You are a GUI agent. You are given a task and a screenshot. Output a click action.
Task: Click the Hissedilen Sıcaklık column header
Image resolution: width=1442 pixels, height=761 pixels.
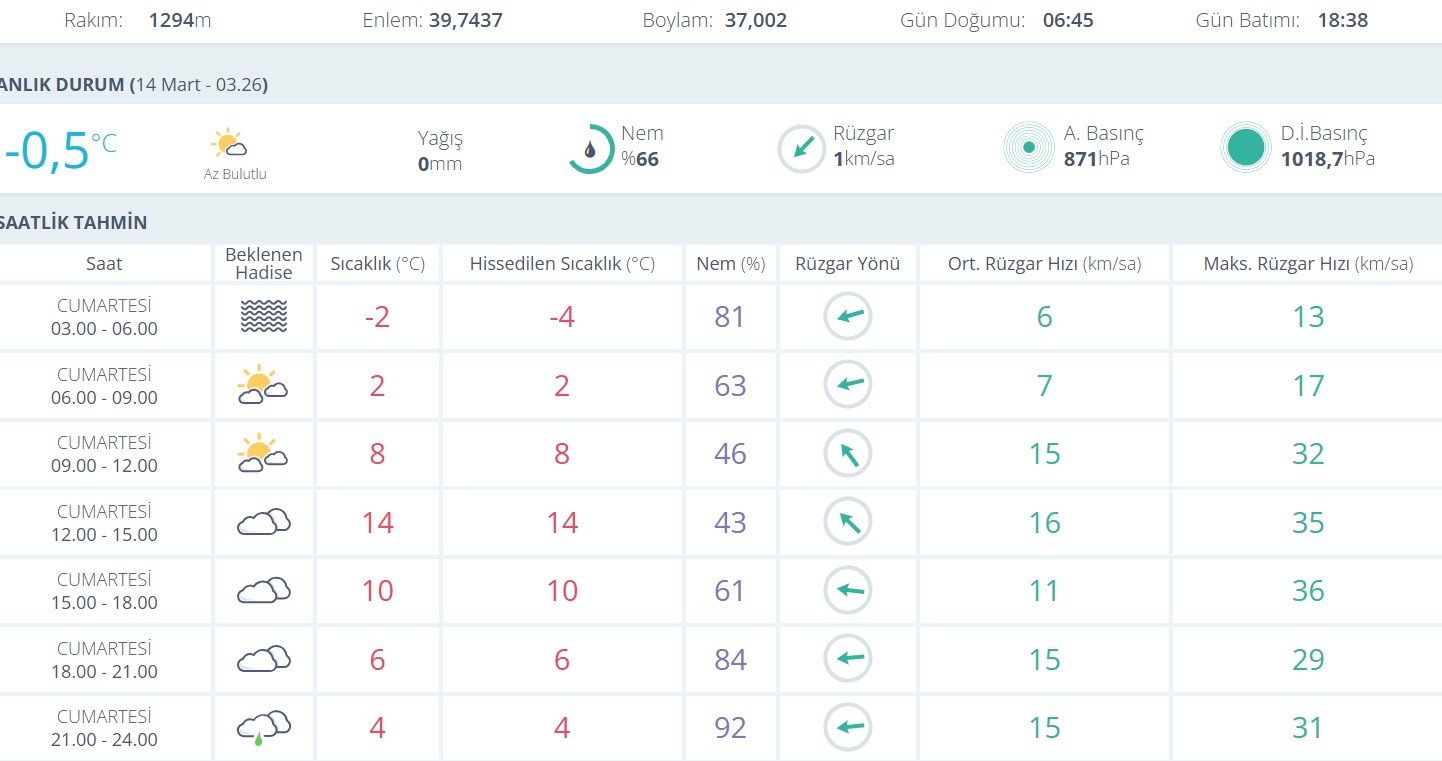click(x=562, y=264)
